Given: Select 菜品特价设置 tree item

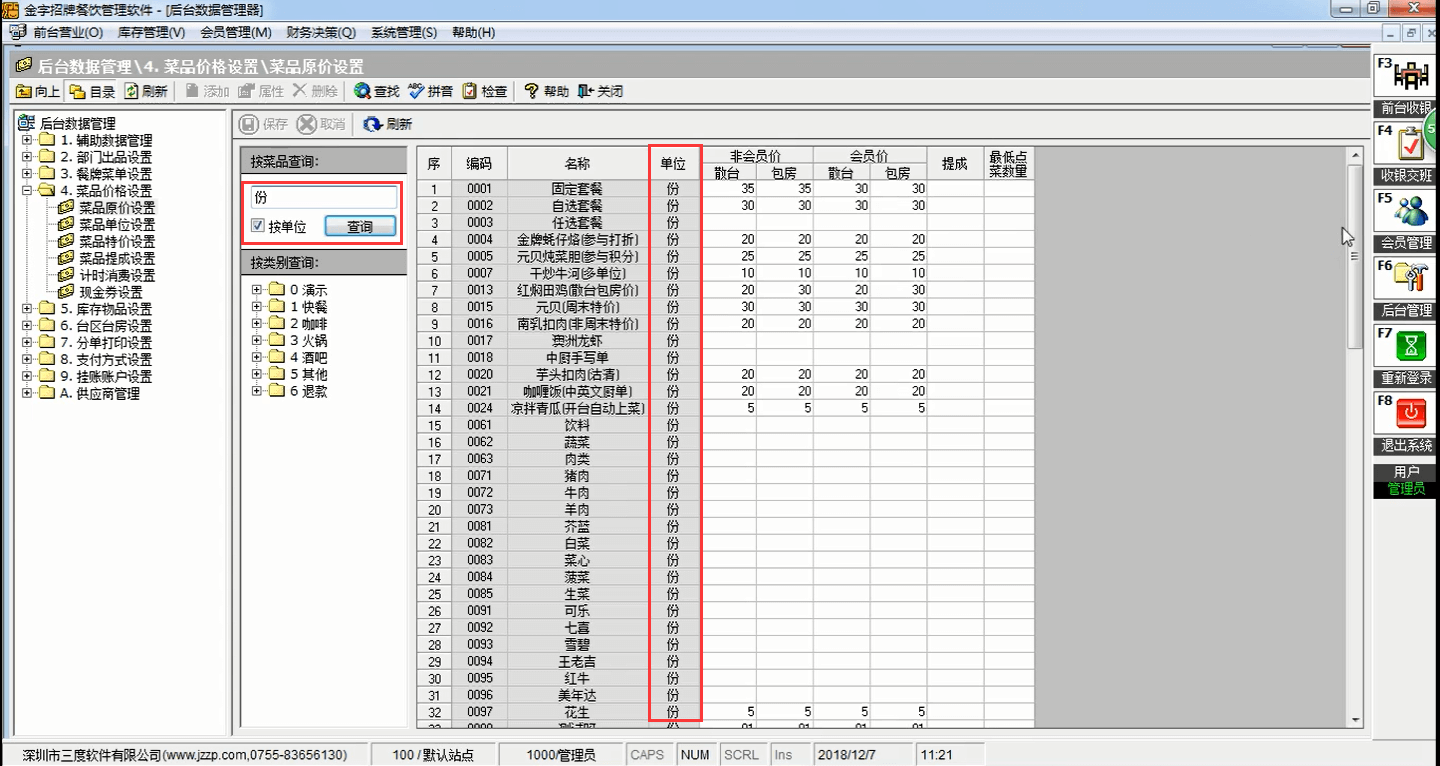Looking at the screenshot, I should pos(117,242).
